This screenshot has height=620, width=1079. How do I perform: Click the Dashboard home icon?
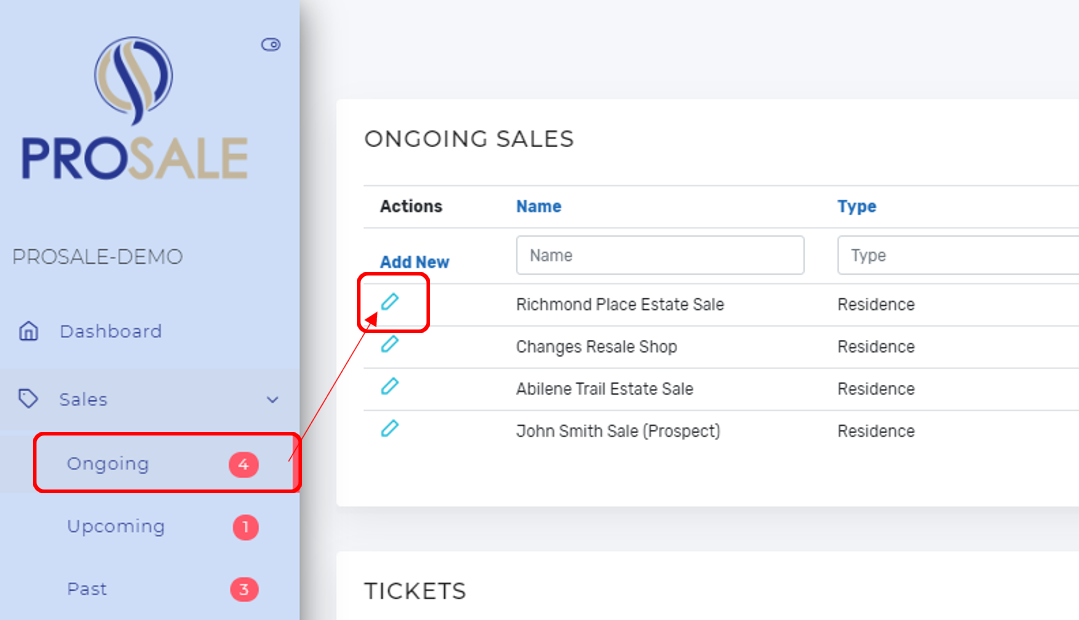click(28, 331)
